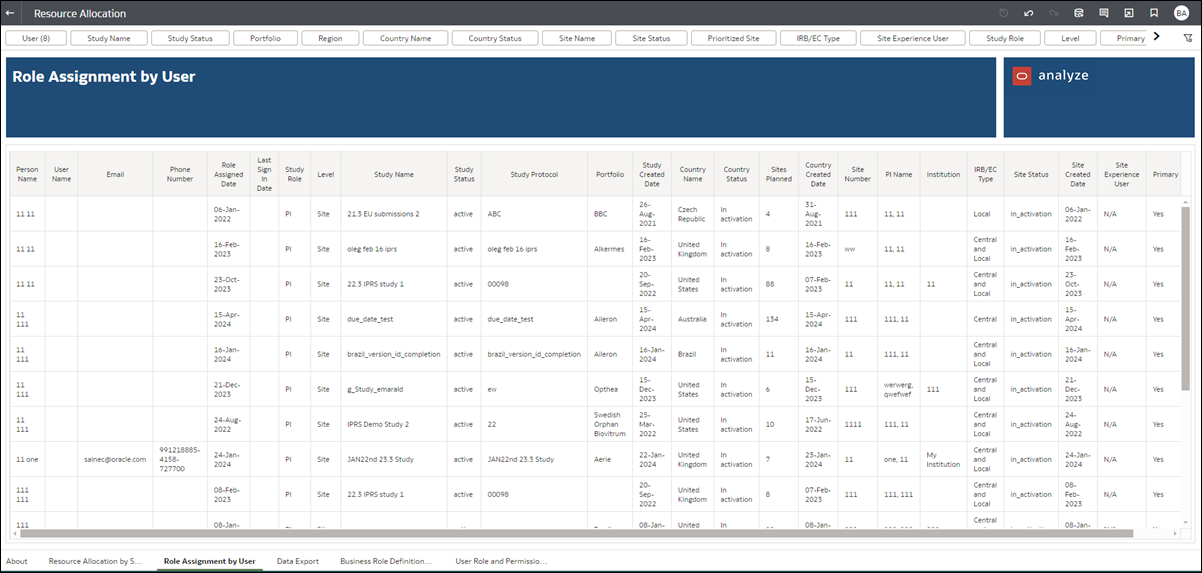Open the Site Status filter pill
Viewport: 1202px width, 573px height.
[x=651, y=38]
